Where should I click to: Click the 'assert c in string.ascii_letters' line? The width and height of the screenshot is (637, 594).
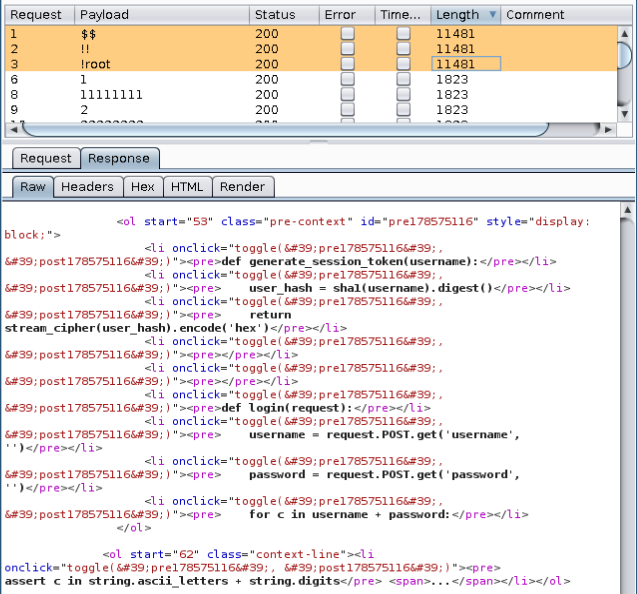pyautogui.click(x=172, y=581)
